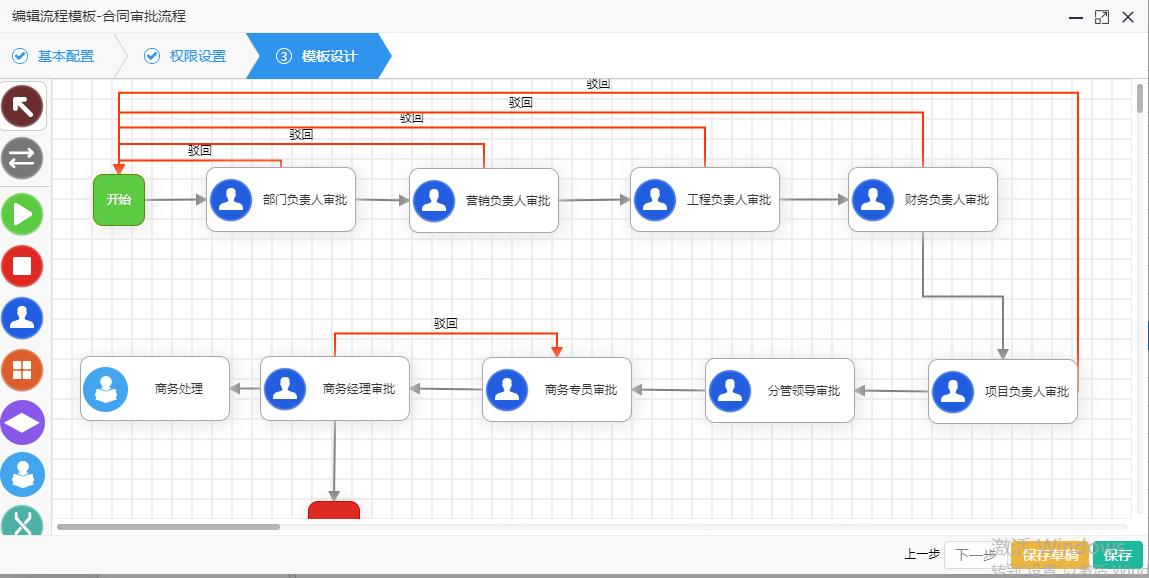This screenshot has width=1149, height=578.
Task: Select the light-blue reader node tool
Action: pos(23,475)
